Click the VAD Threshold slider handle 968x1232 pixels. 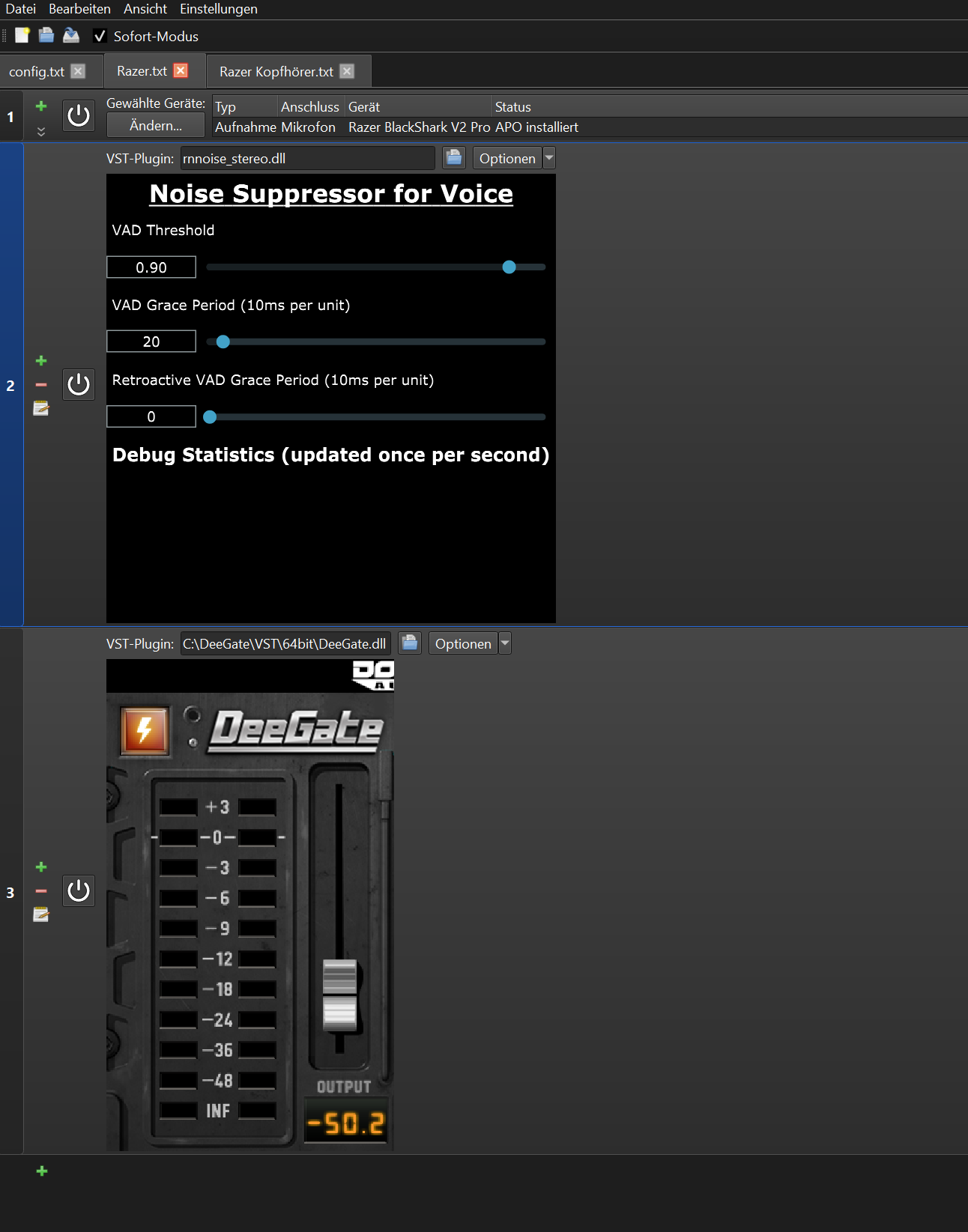[509, 267]
